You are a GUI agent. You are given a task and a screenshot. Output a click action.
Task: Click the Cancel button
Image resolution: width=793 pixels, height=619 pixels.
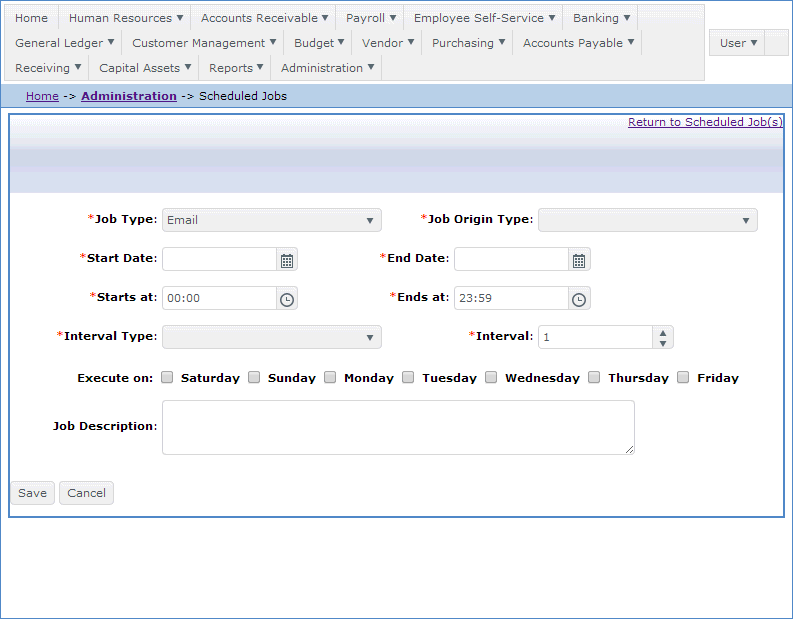[x=86, y=493]
